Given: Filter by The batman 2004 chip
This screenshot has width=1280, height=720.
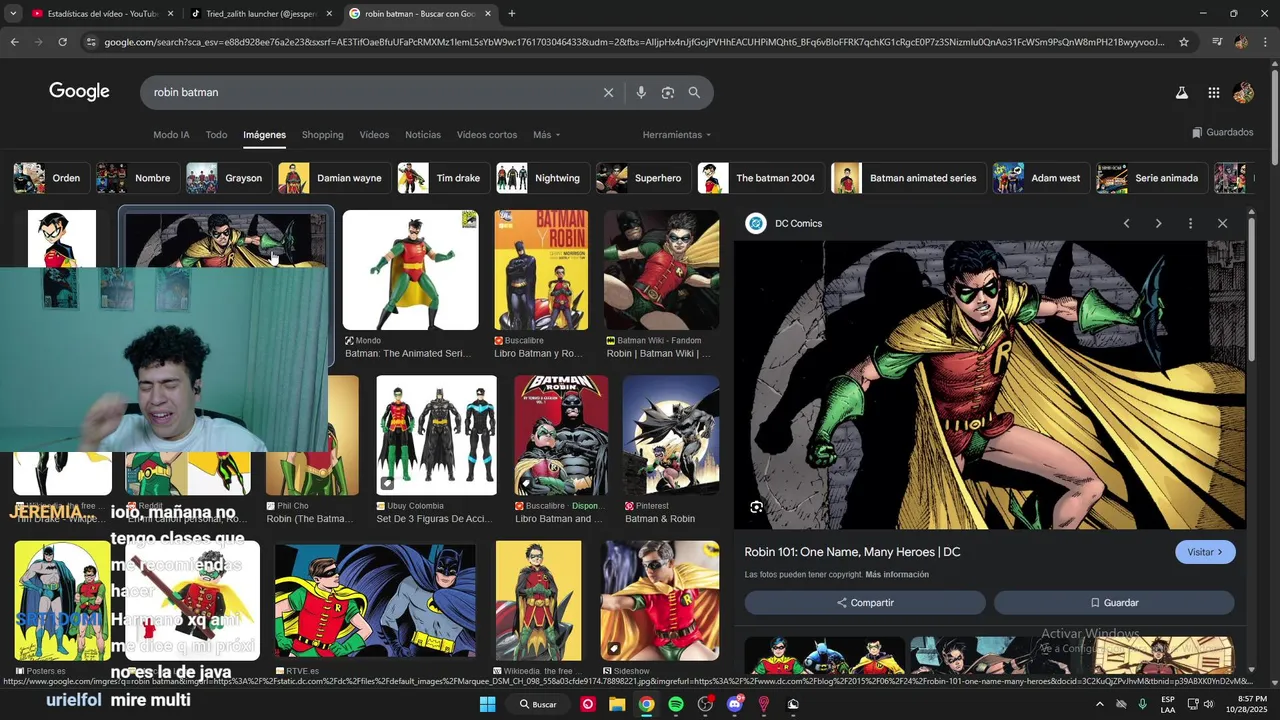Looking at the screenshot, I should (x=760, y=178).
